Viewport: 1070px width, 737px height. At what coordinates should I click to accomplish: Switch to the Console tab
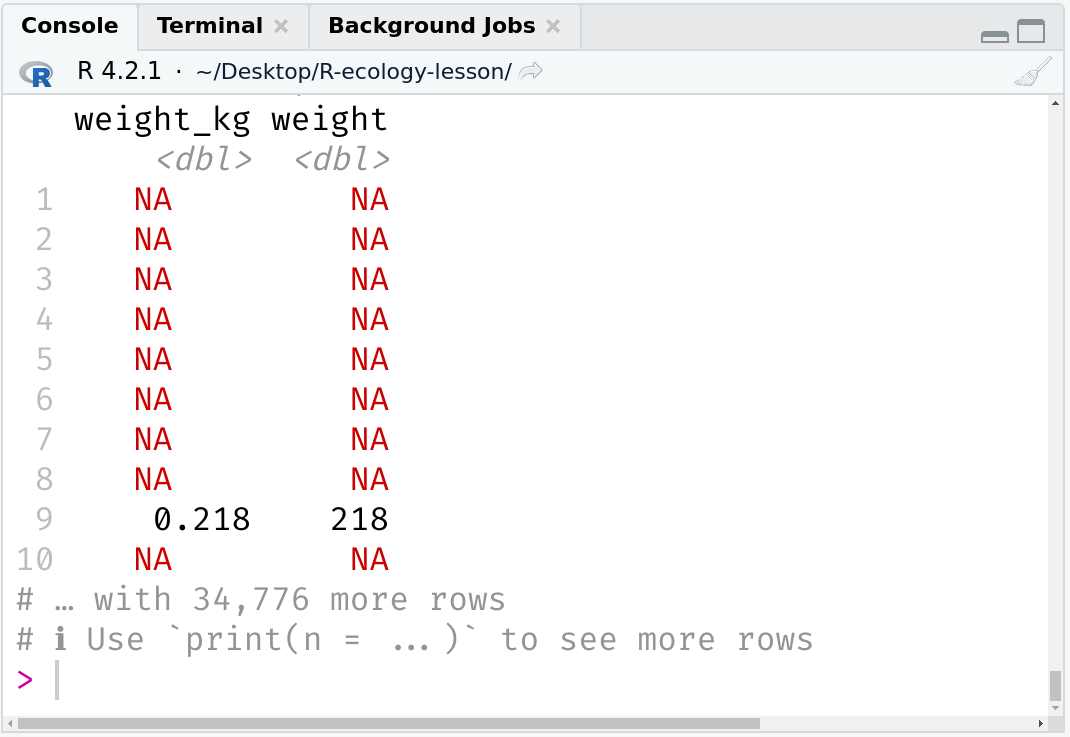[70, 26]
